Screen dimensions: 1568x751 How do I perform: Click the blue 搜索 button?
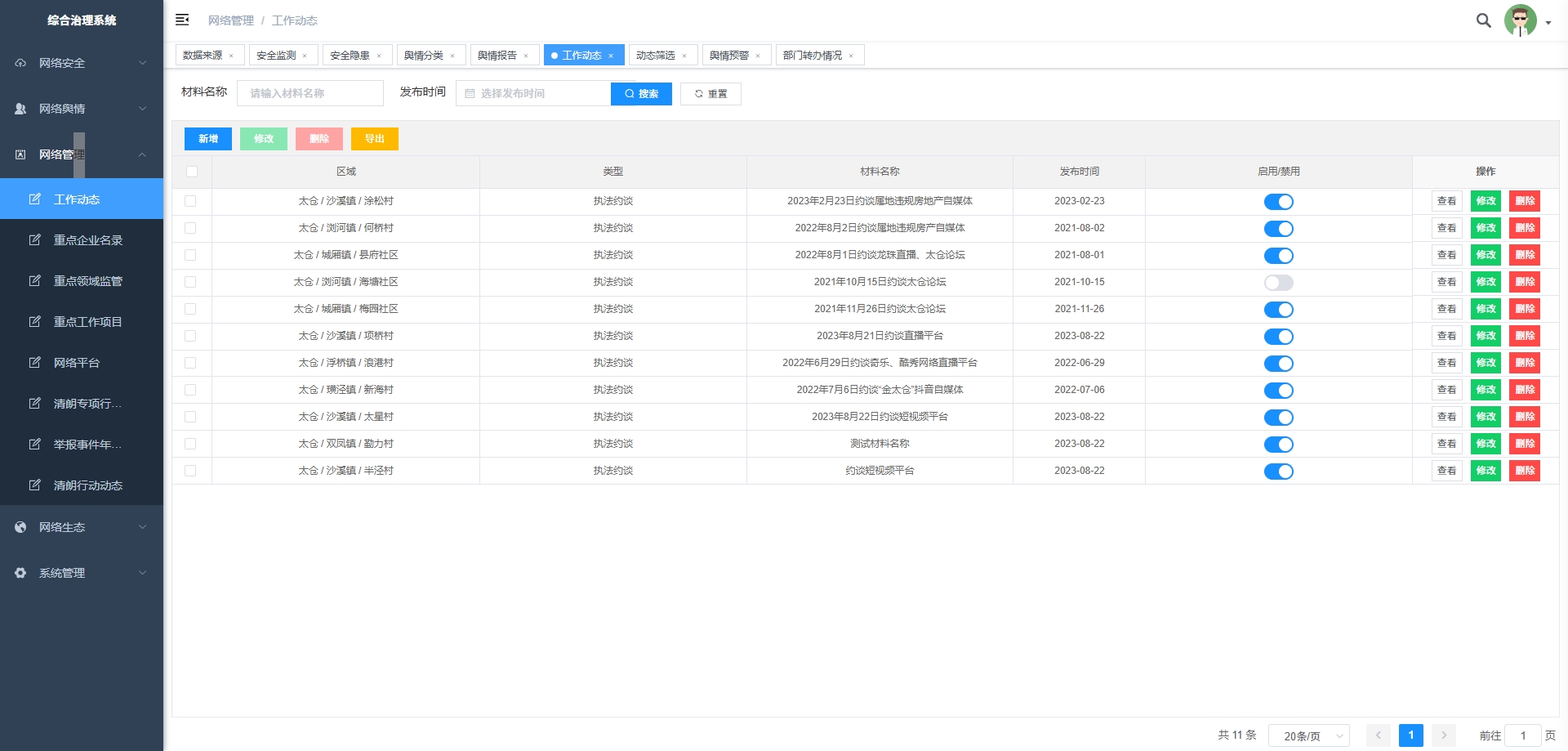[x=641, y=94]
